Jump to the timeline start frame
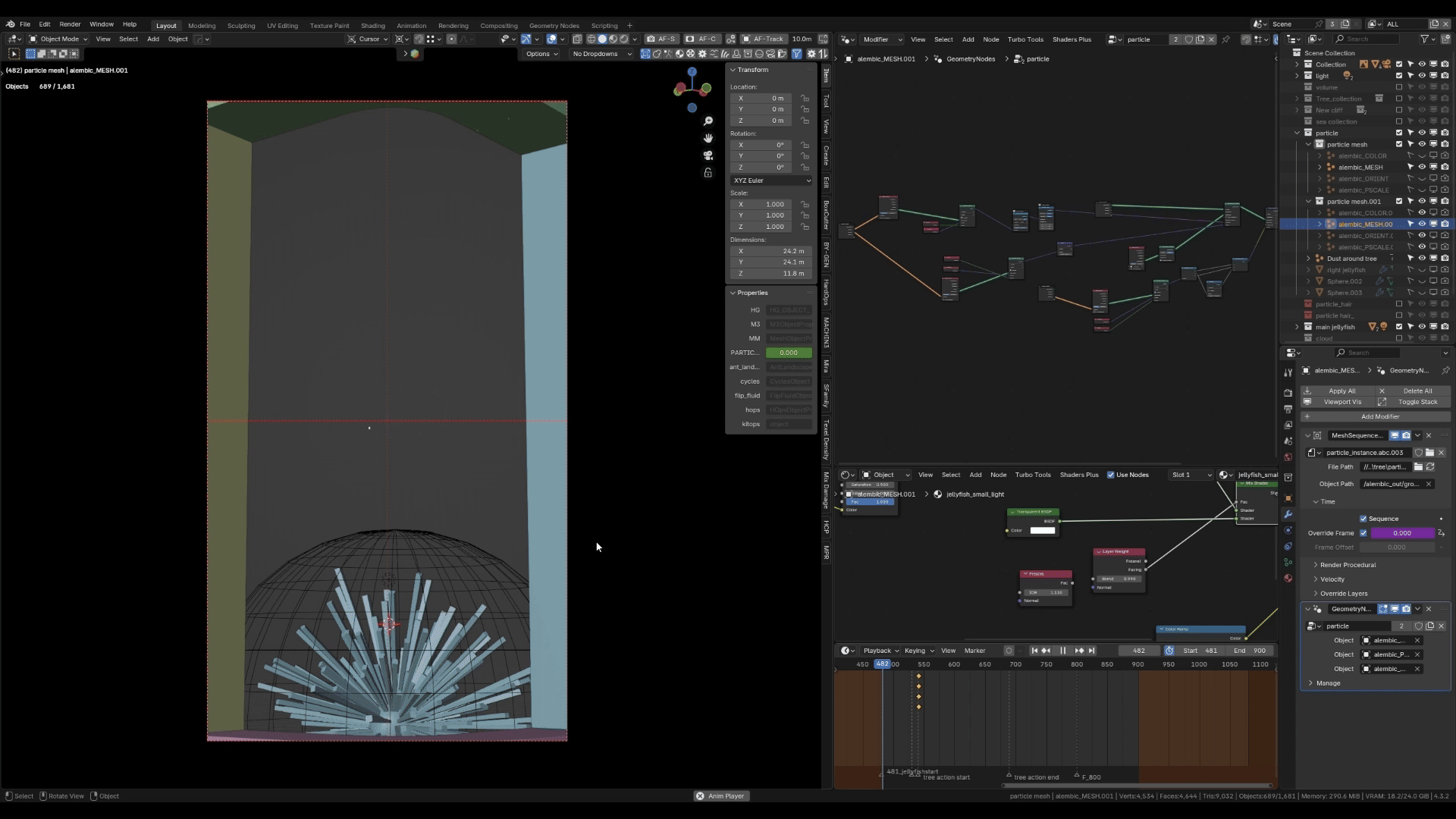Viewport: 1456px width, 819px height. (x=1034, y=651)
